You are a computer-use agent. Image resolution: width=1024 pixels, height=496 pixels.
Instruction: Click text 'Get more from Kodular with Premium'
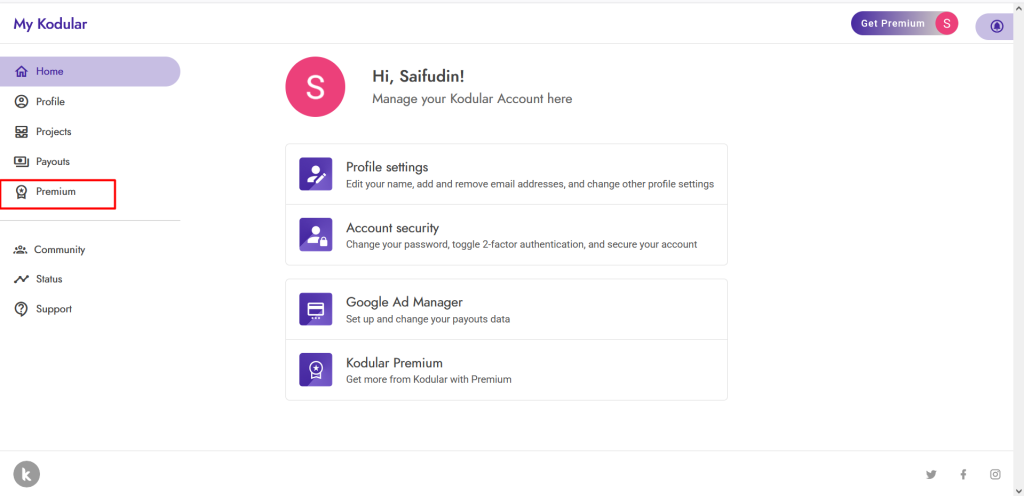[428, 379]
